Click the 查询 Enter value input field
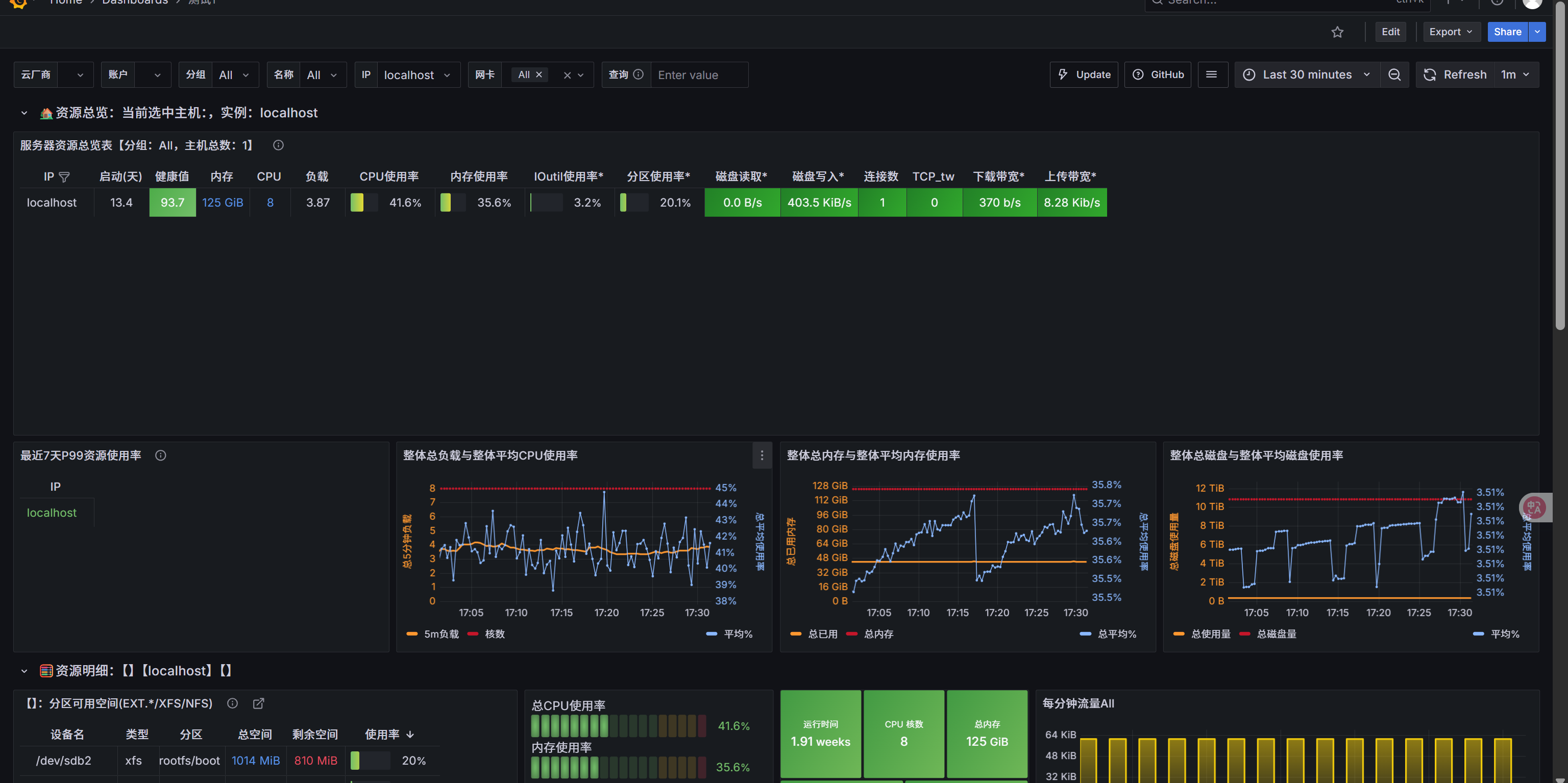 [x=698, y=75]
